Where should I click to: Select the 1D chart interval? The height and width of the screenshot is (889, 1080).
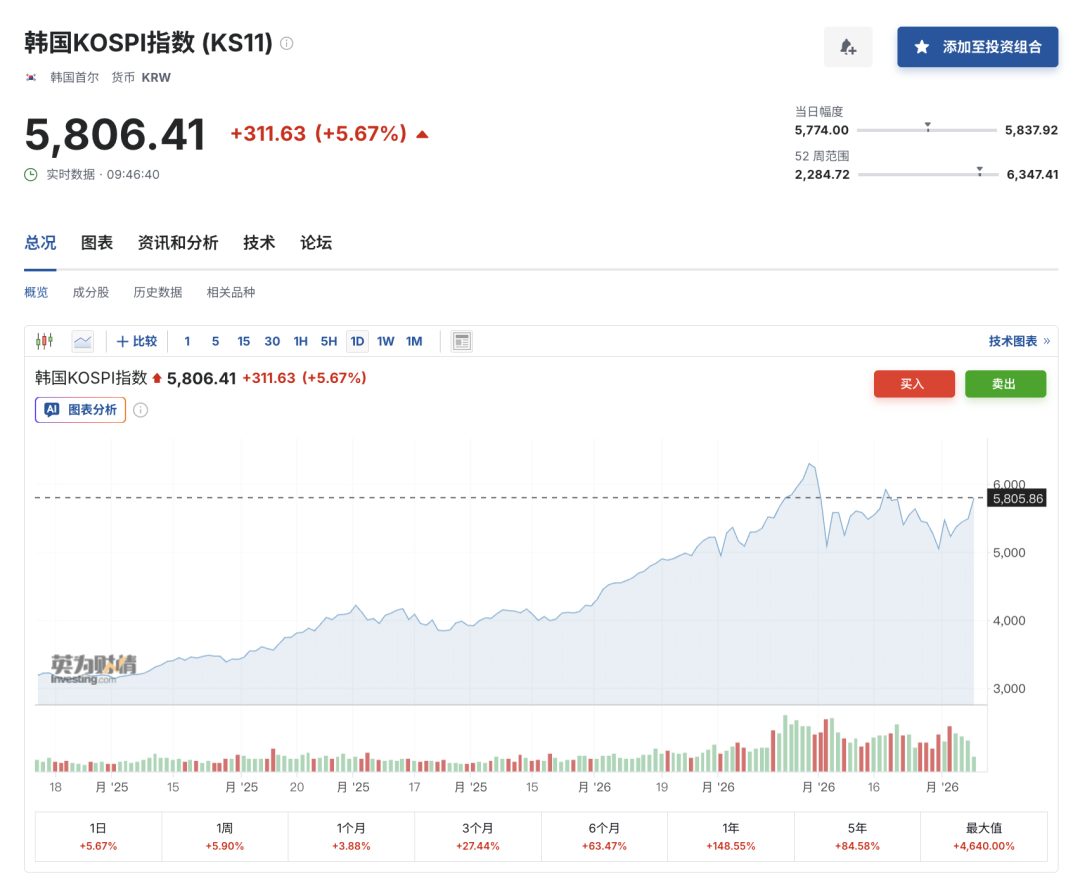(357, 341)
